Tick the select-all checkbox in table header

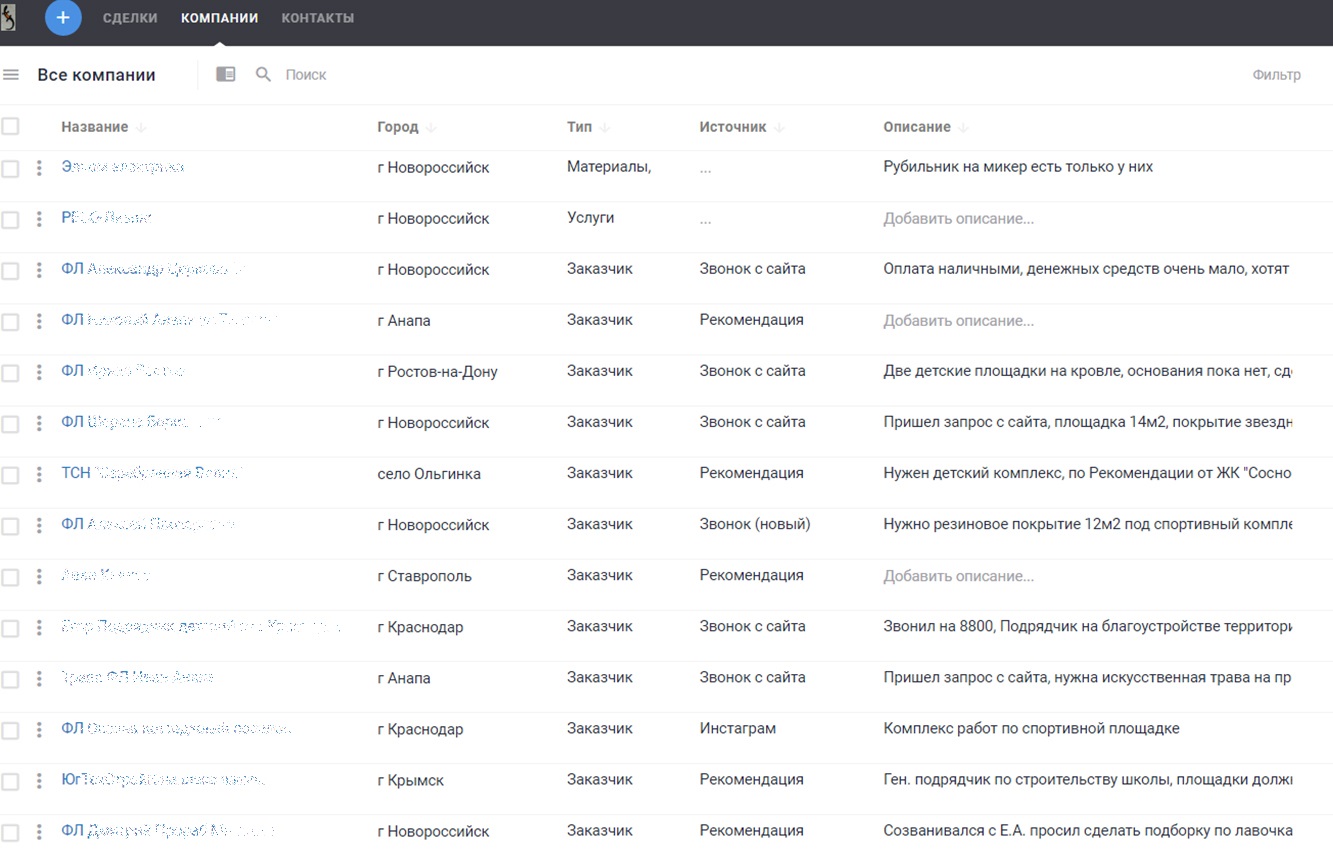click(x=10, y=127)
